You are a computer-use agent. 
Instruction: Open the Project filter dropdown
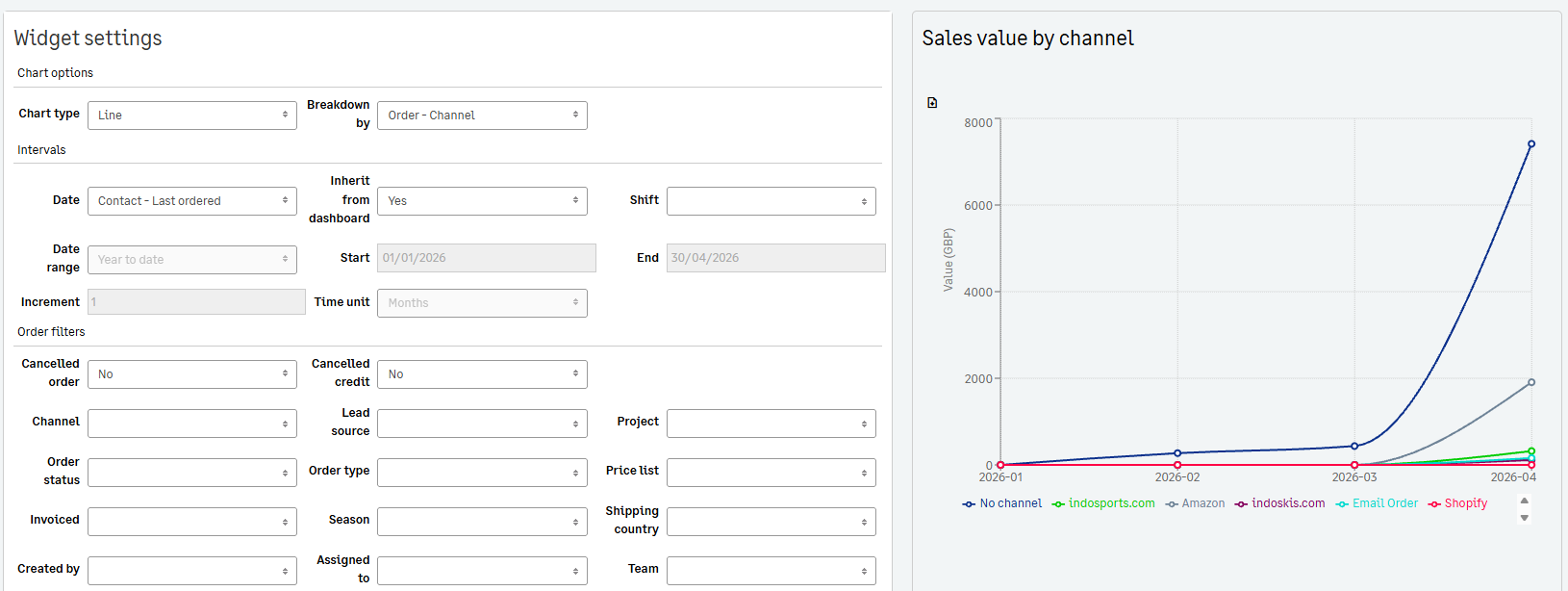pyautogui.click(x=771, y=424)
